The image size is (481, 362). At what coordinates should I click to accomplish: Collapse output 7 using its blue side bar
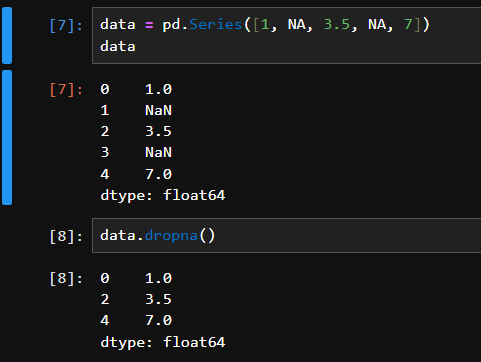7,137
